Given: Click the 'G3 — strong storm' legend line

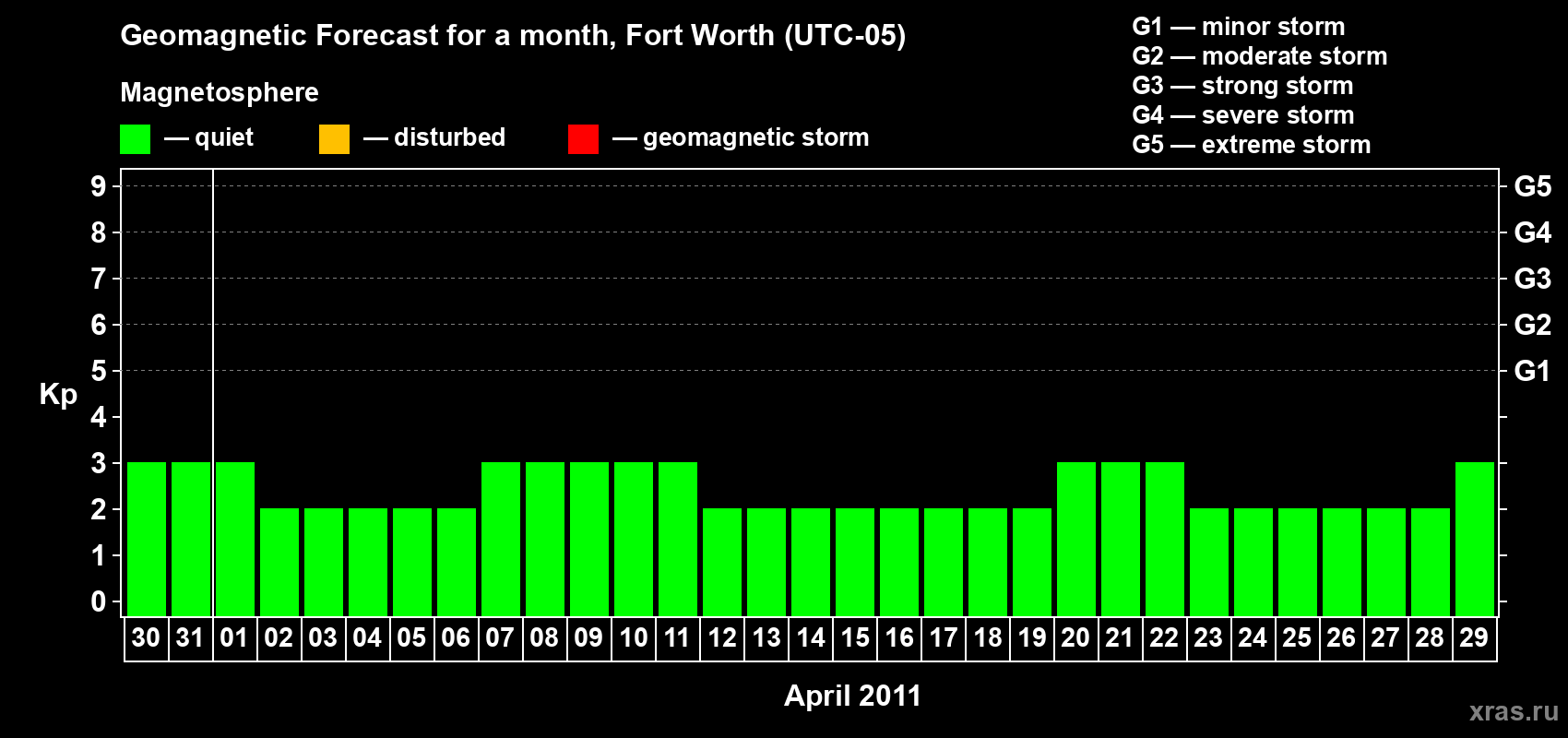Looking at the screenshot, I should [1242, 86].
